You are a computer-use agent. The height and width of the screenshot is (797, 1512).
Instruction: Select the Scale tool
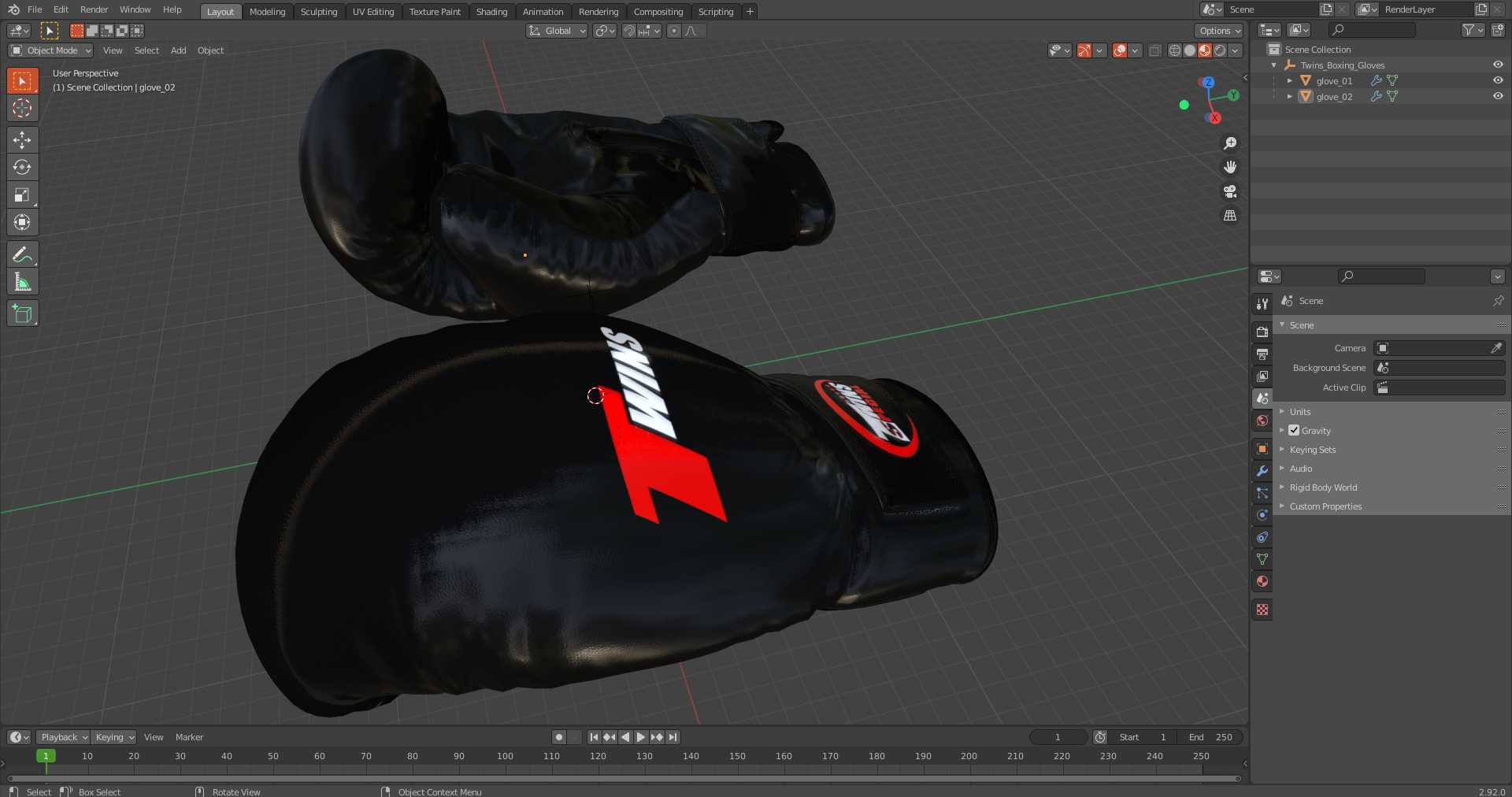(x=22, y=195)
